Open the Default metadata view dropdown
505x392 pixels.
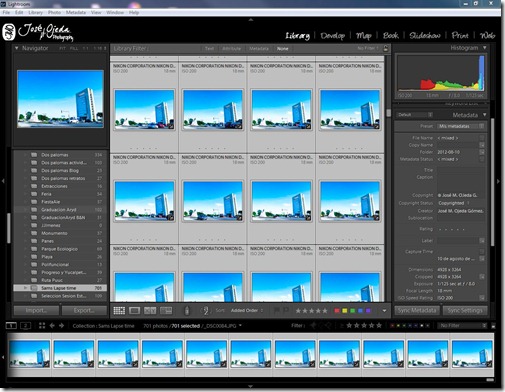[415, 115]
